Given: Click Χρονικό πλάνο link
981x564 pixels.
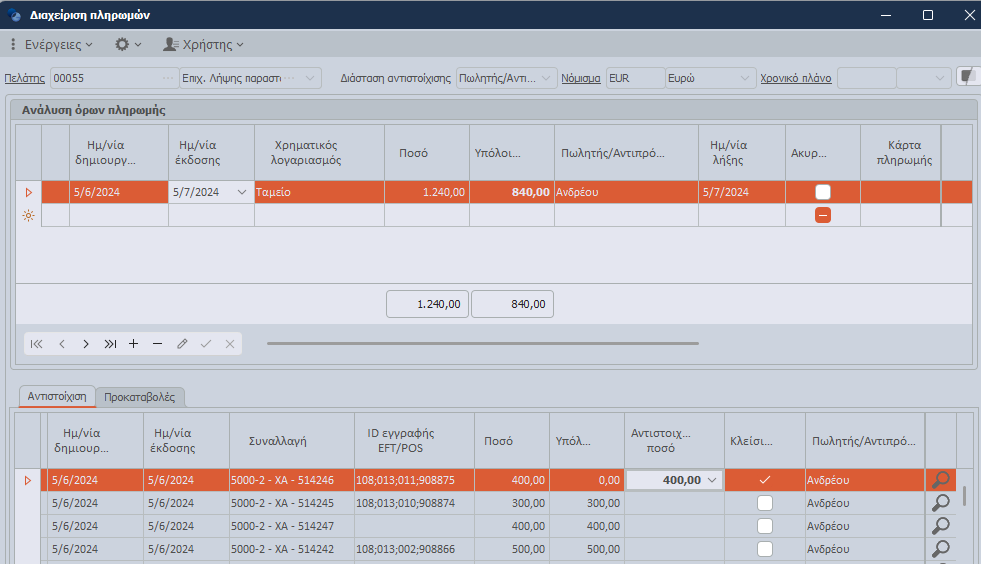Looking at the screenshot, I should (x=796, y=78).
